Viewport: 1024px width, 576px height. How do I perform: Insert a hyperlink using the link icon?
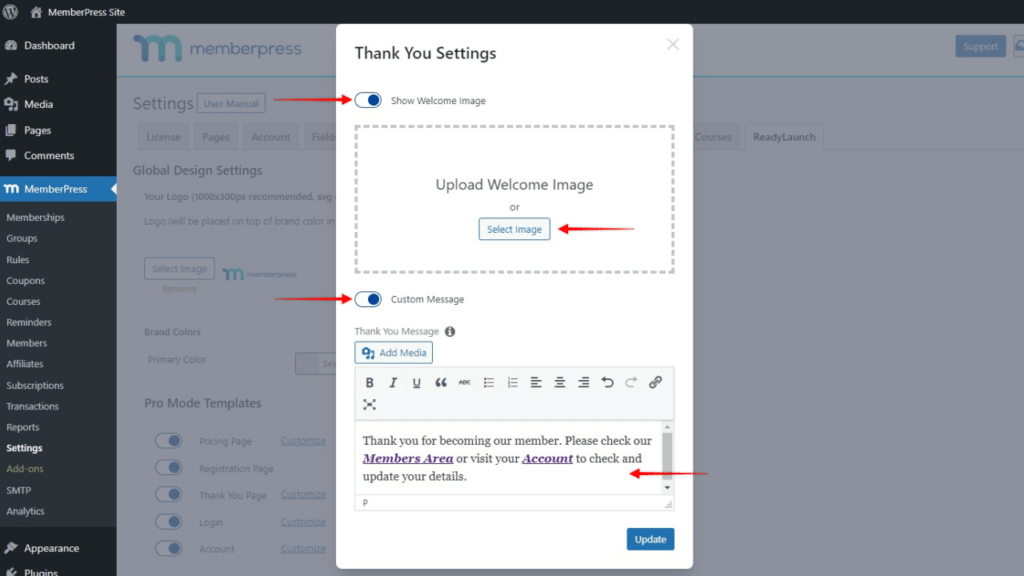(656, 382)
